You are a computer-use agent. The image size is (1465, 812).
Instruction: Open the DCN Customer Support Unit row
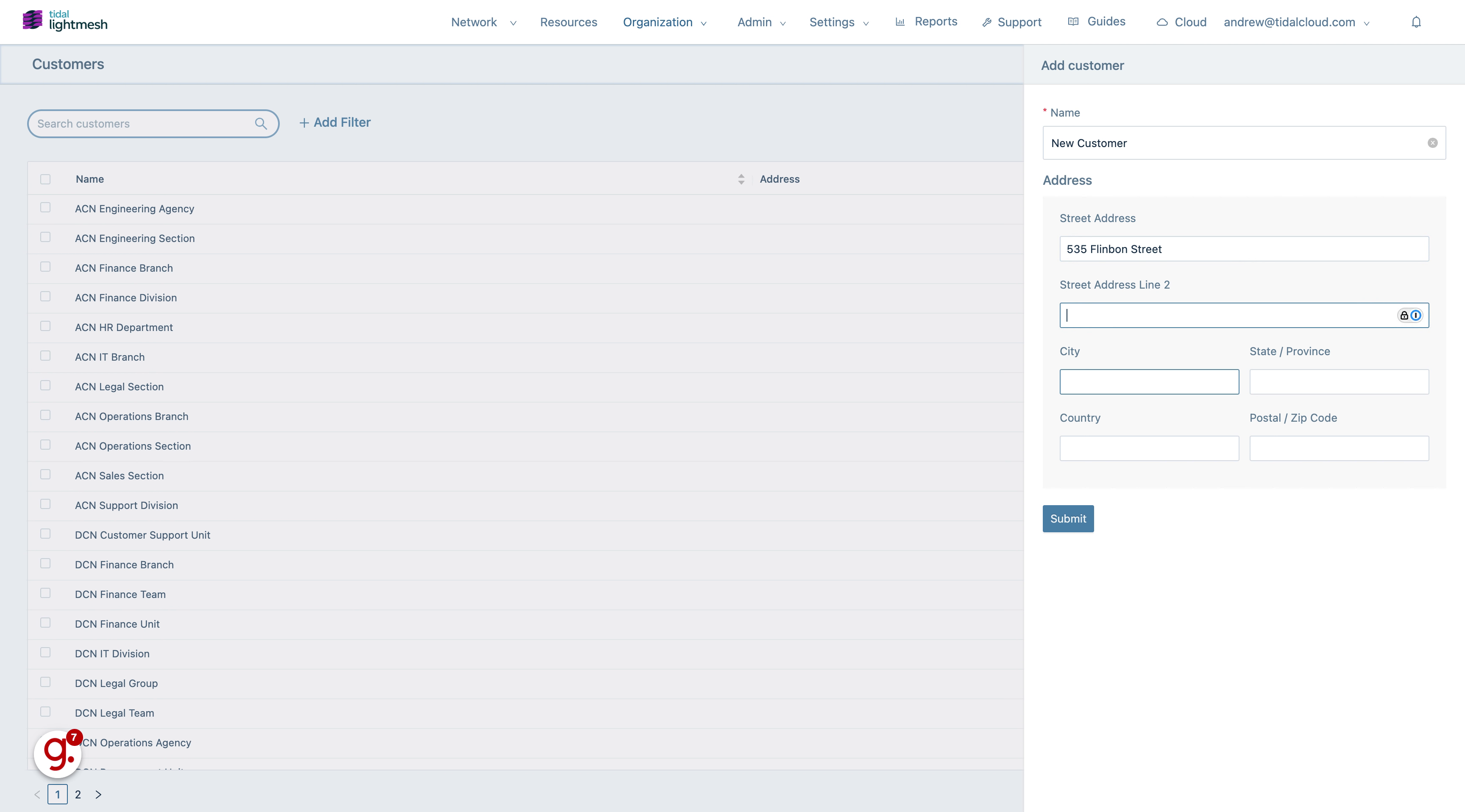[142, 534]
